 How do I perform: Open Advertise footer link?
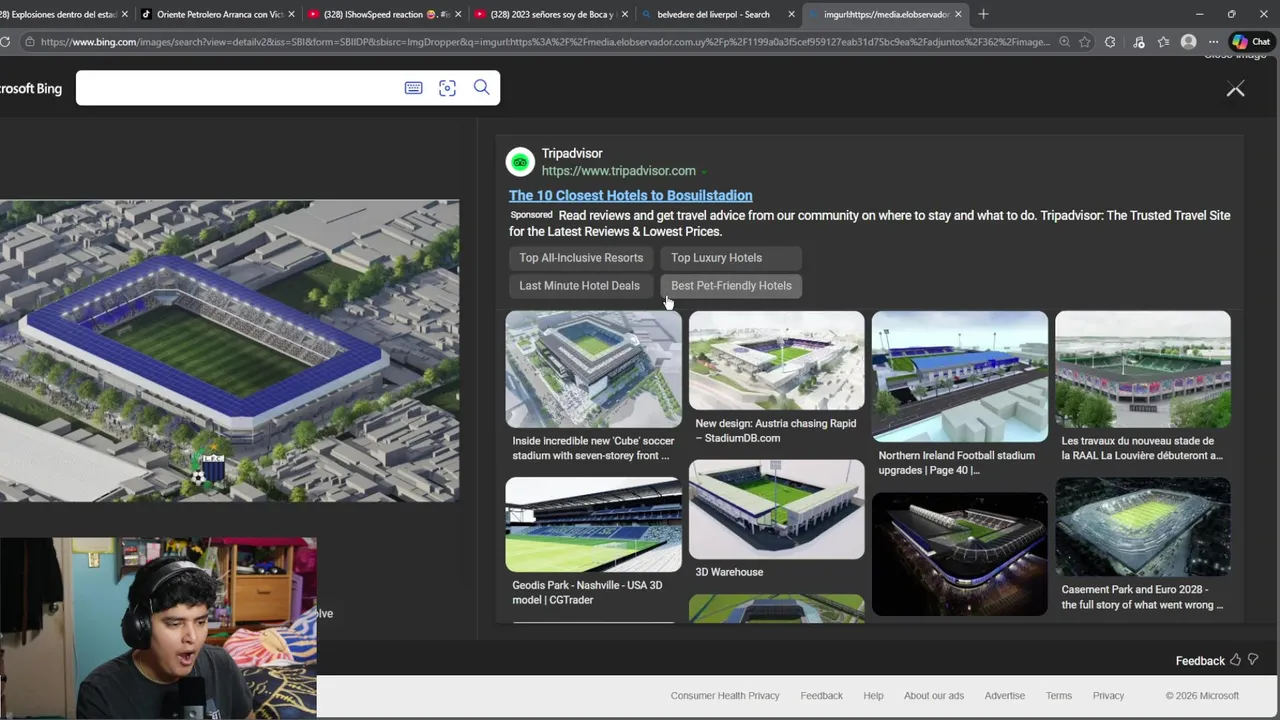tap(1004, 696)
